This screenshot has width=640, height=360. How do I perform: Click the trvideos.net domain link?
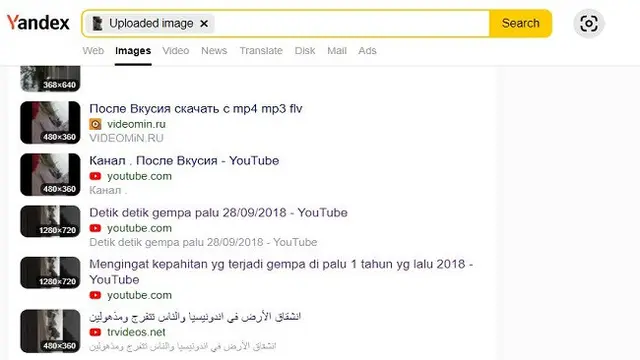pyautogui.click(x=136, y=332)
